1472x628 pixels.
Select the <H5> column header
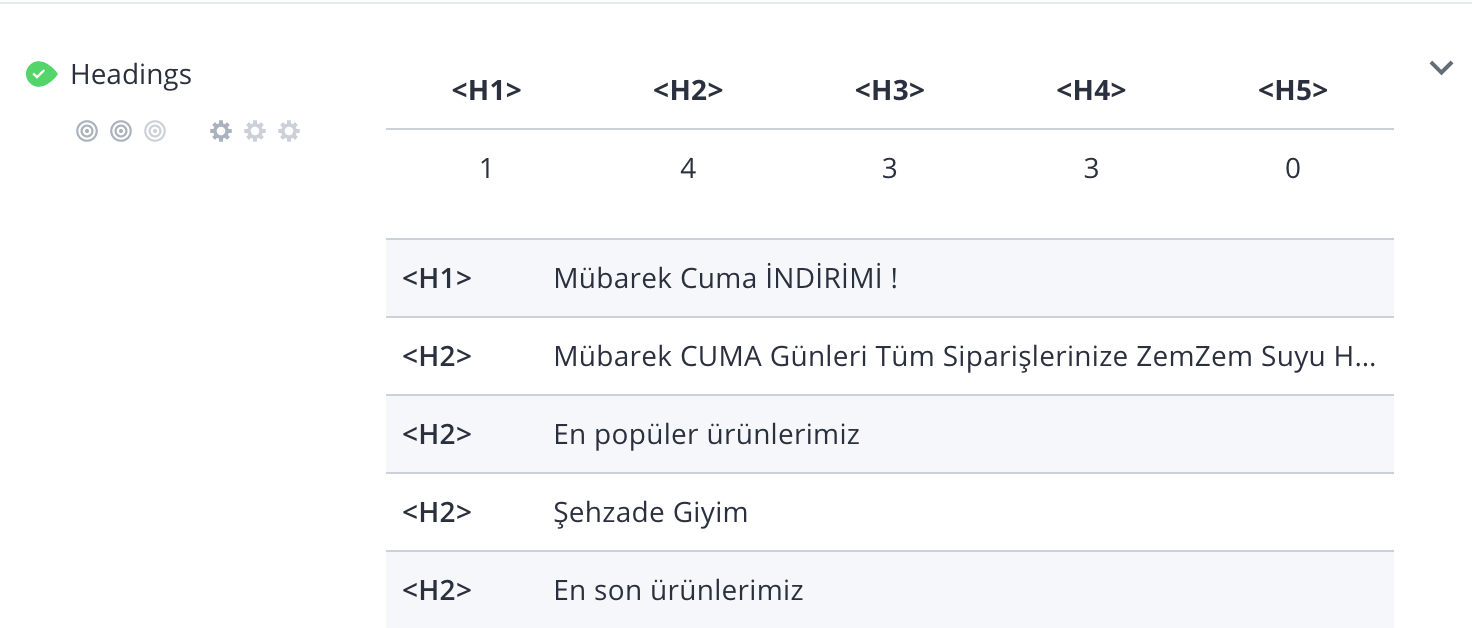click(1293, 90)
